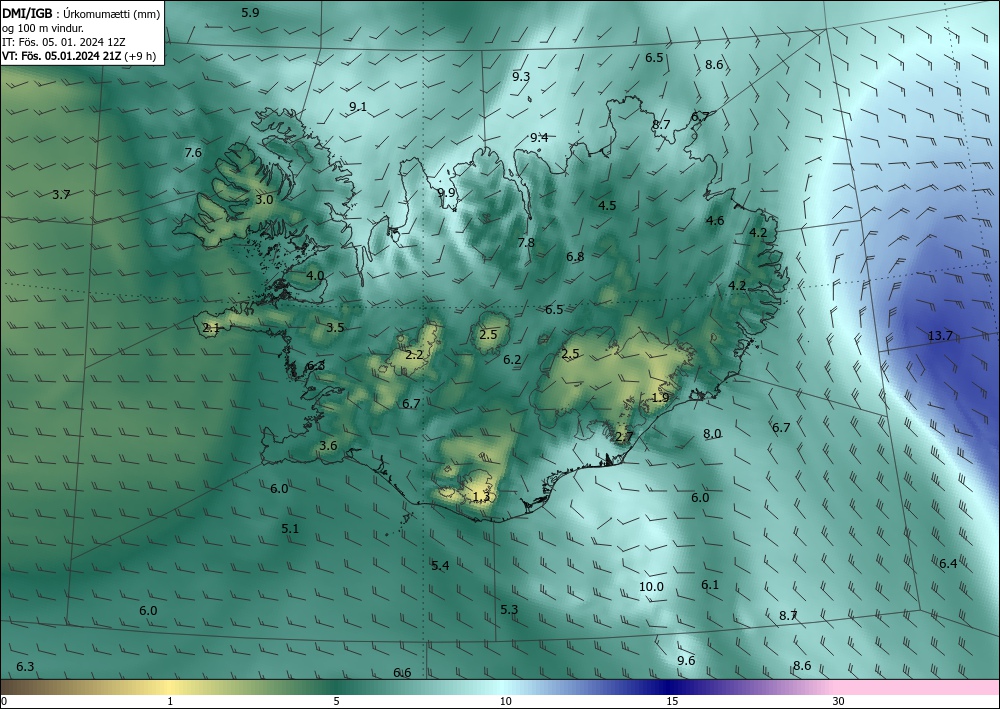The height and width of the screenshot is (709, 1000).
Task: Click the 7.8 value on the map
Action: tap(526, 242)
